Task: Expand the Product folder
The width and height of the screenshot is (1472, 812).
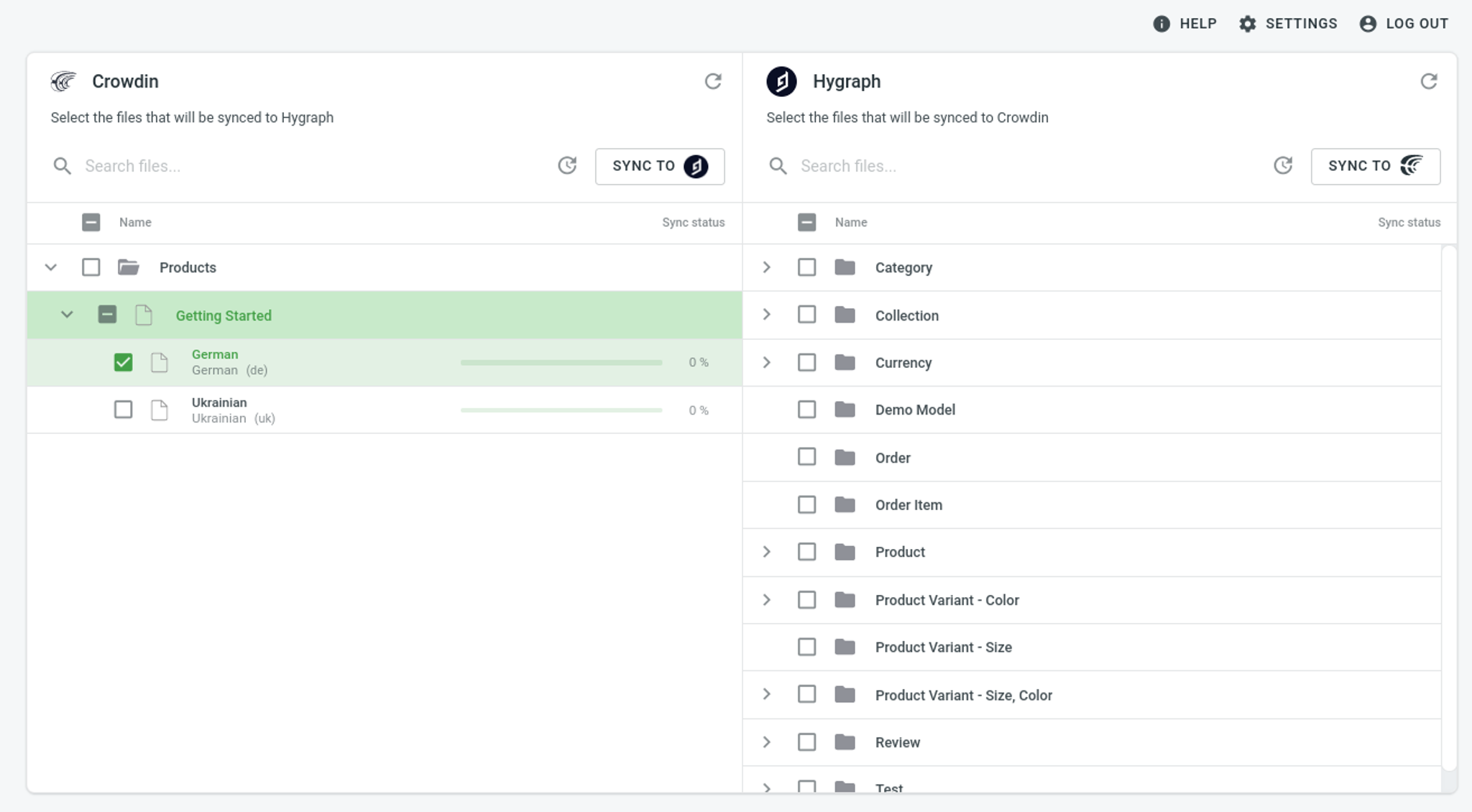Action: click(x=766, y=552)
